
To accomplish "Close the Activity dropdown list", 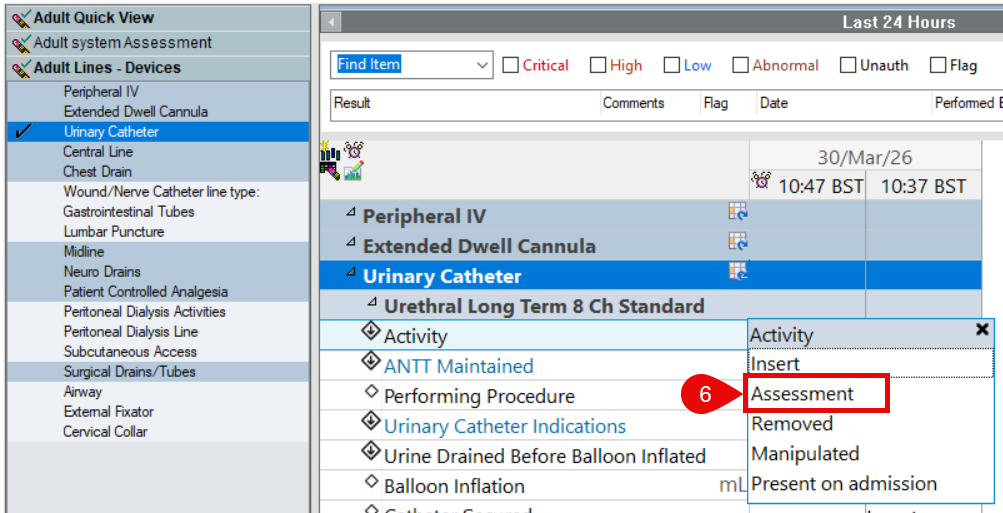I will click(982, 329).
